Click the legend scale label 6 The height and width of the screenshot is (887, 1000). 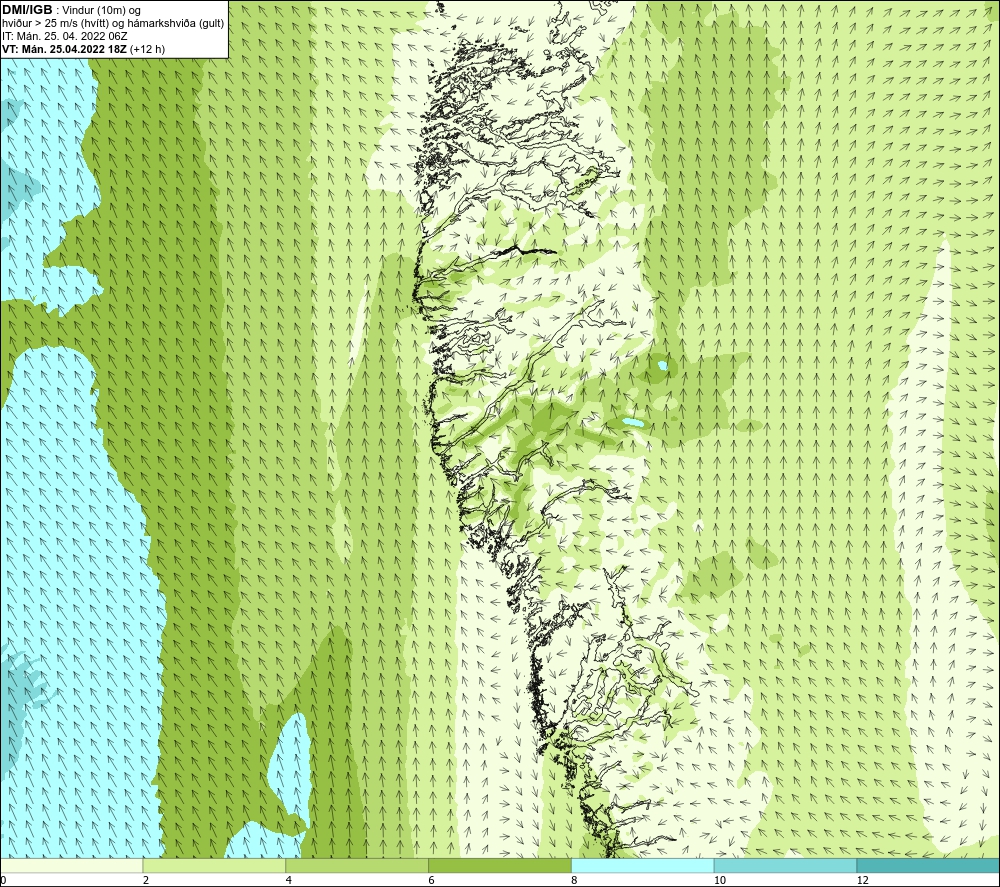[432, 881]
